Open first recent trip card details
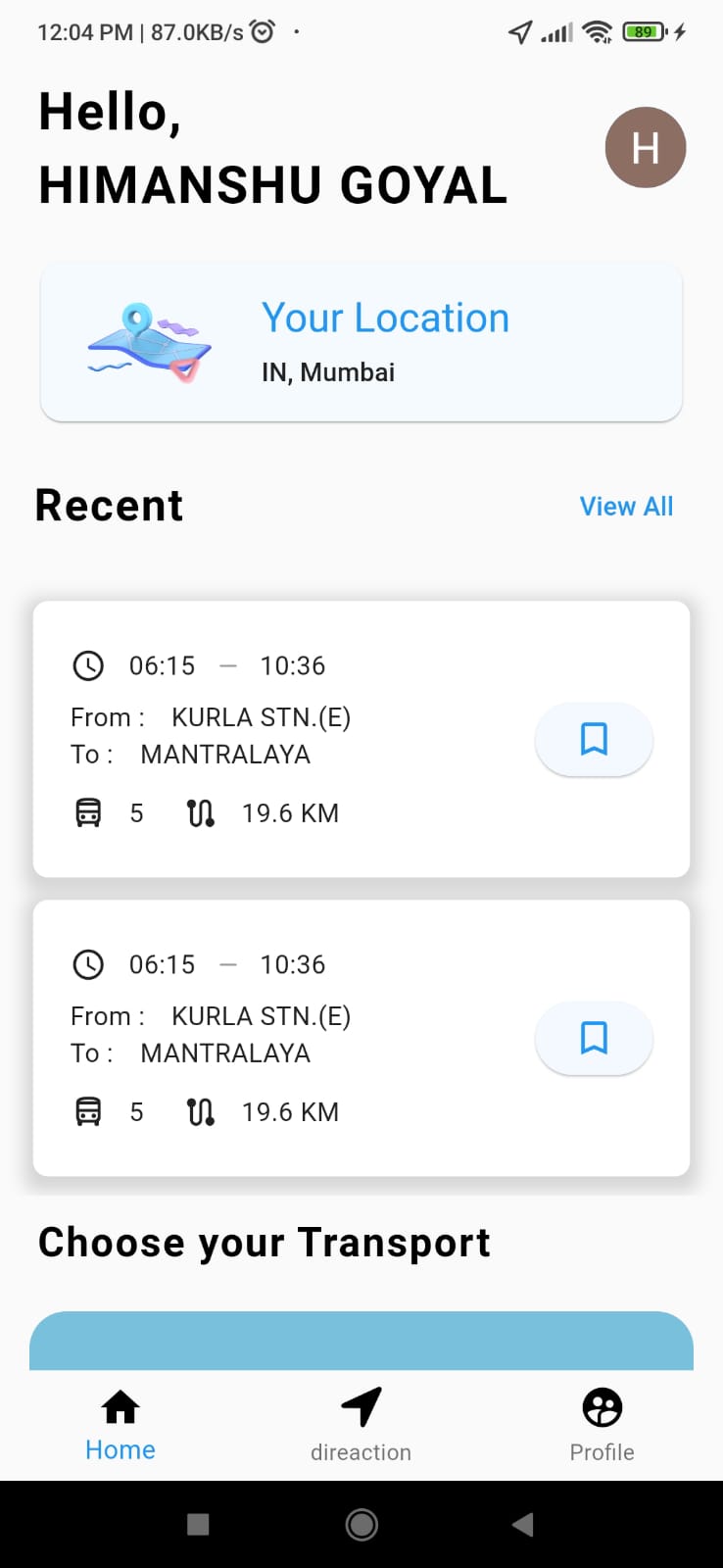The width and height of the screenshot is (723, 1568). [x=361, y=739]
